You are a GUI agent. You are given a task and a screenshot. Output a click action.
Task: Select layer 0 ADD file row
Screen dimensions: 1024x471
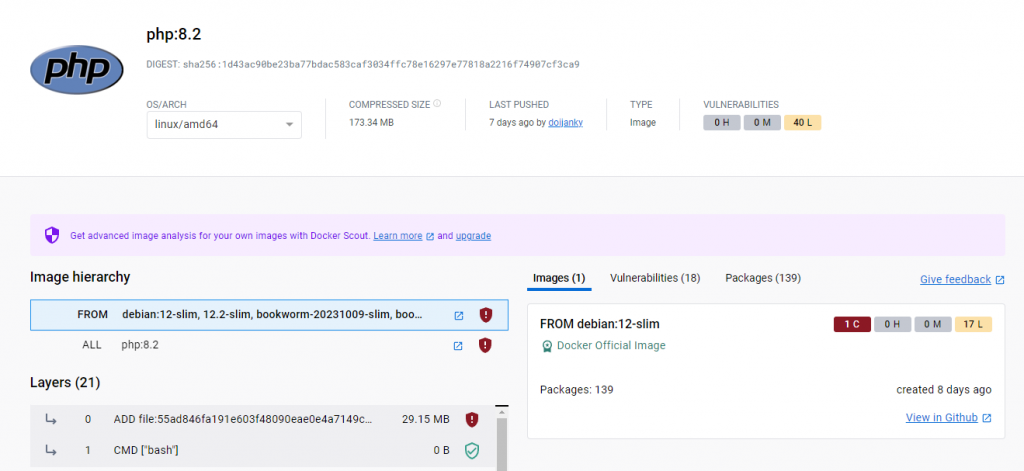click(263, 419)
